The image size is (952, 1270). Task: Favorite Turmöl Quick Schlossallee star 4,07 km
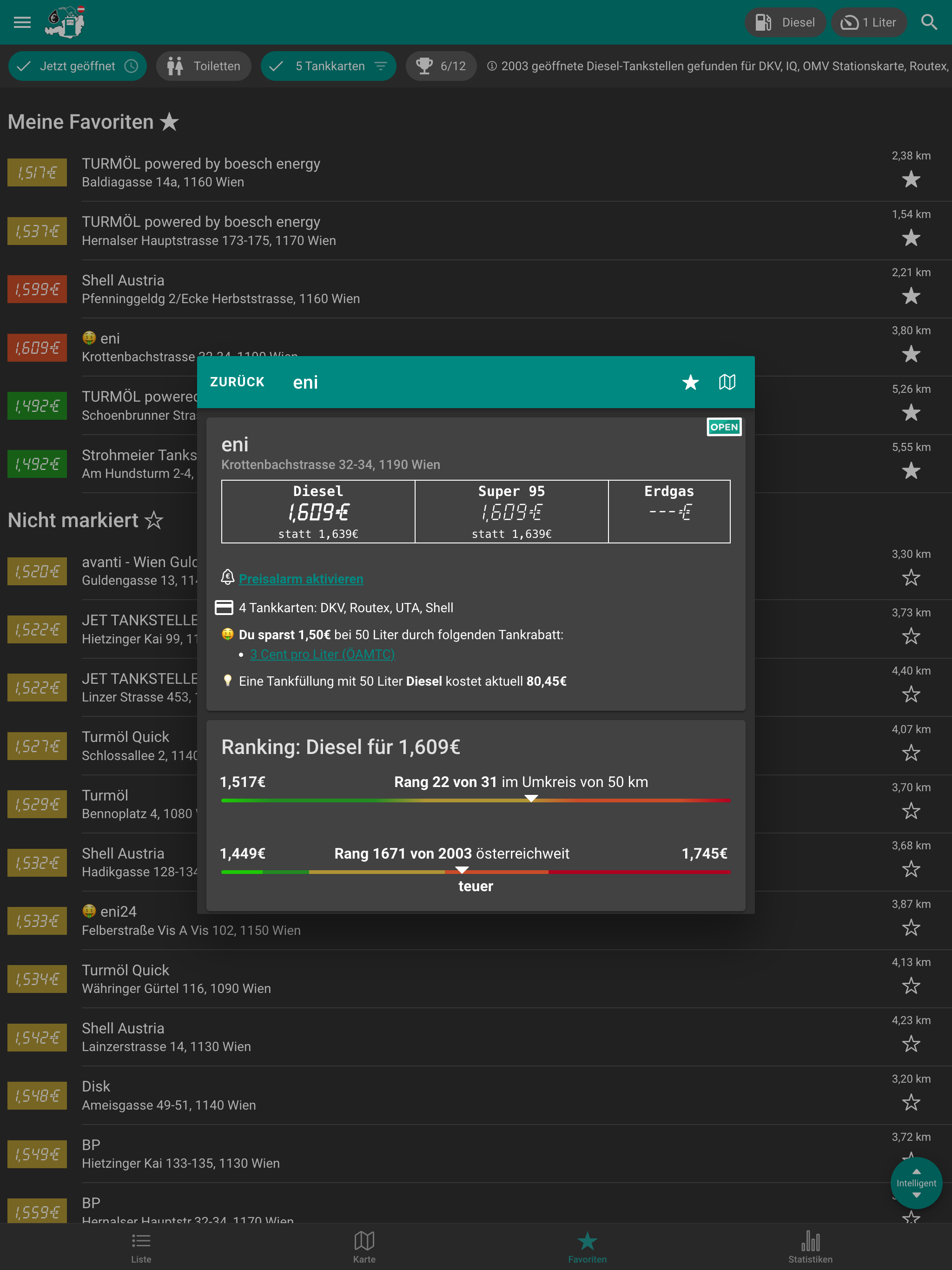[x=911, y=753]
